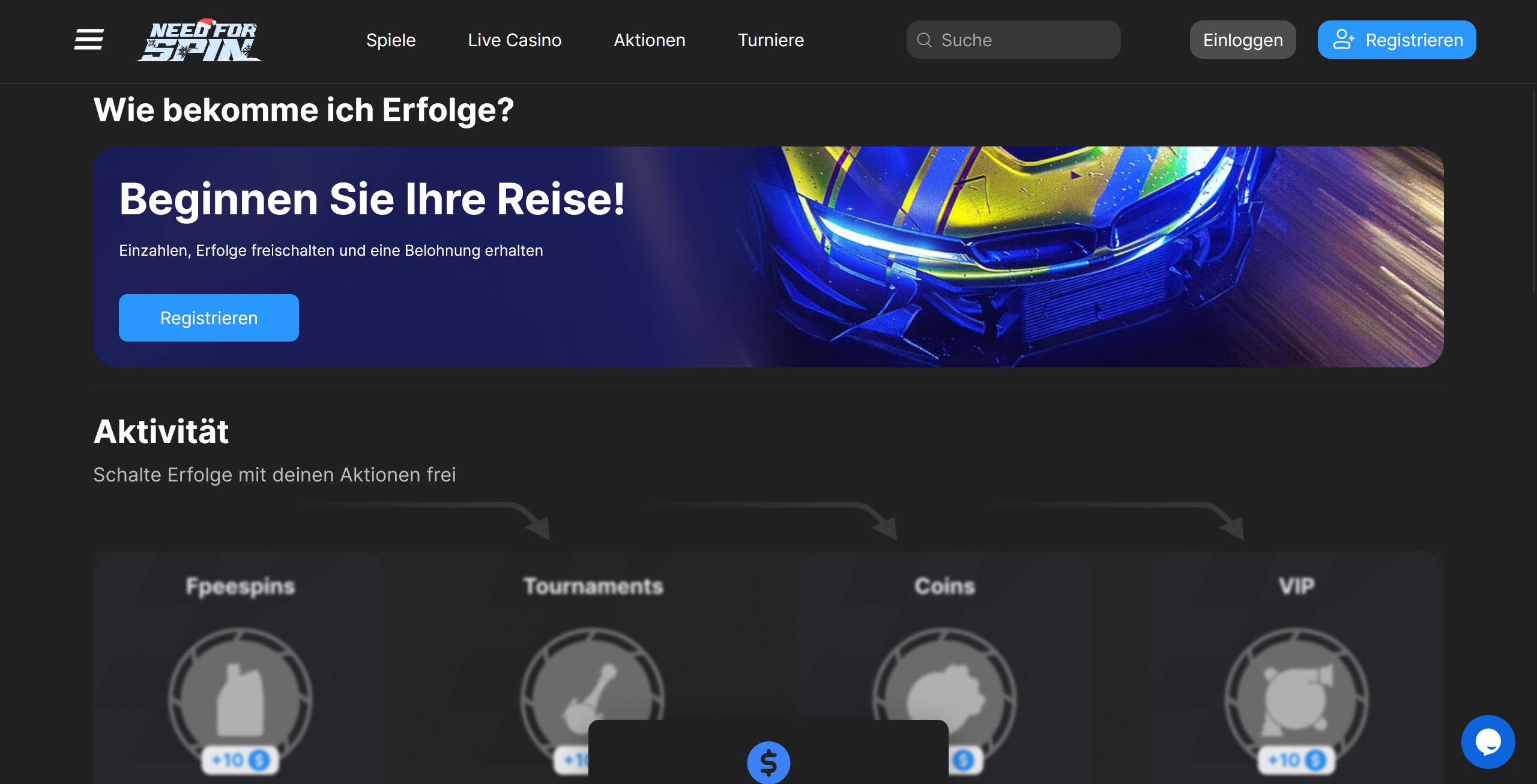Image resolution: width=1537 pixels, height=784 pixels.
Task: Click the VIP card title
Action: tap(1297, 586)
